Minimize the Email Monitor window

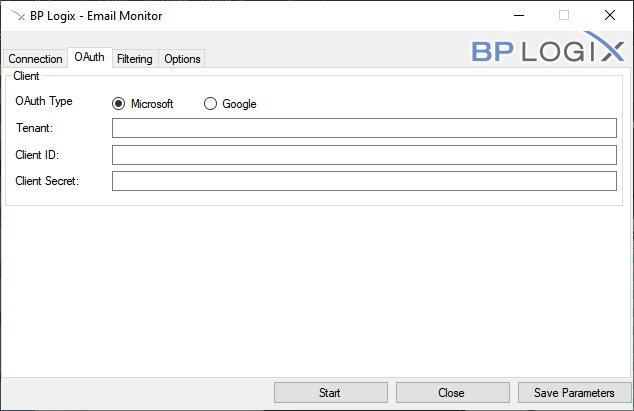point(518,16)
